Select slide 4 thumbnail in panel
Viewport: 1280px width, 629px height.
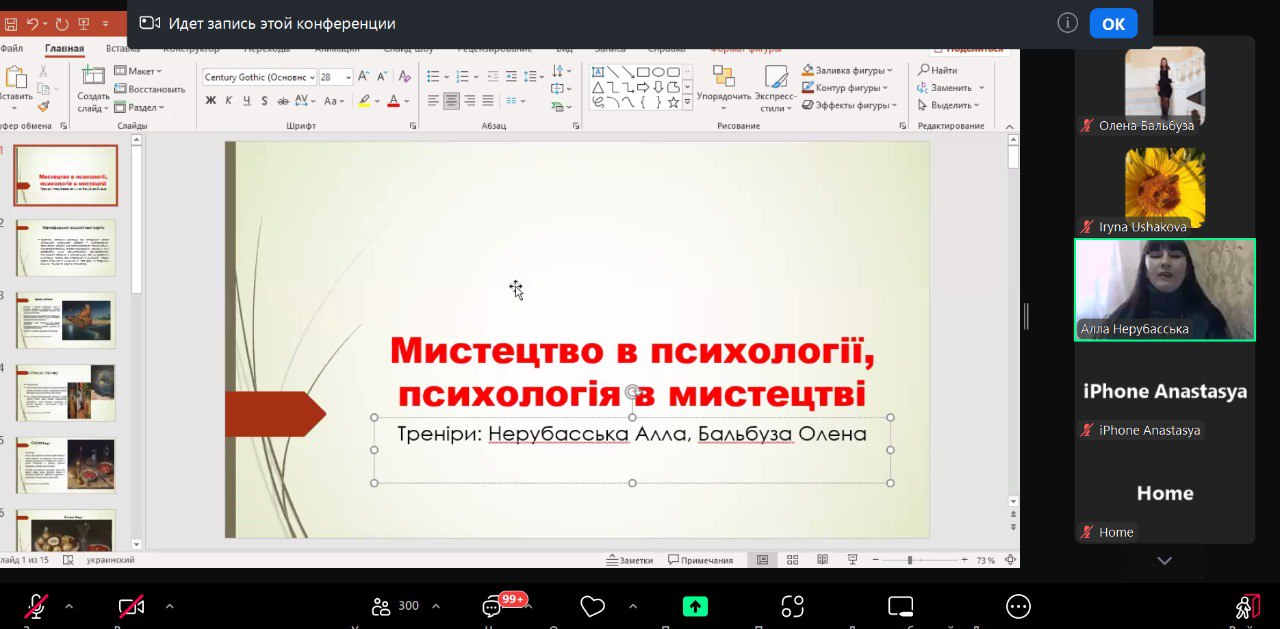coord(66,393)
